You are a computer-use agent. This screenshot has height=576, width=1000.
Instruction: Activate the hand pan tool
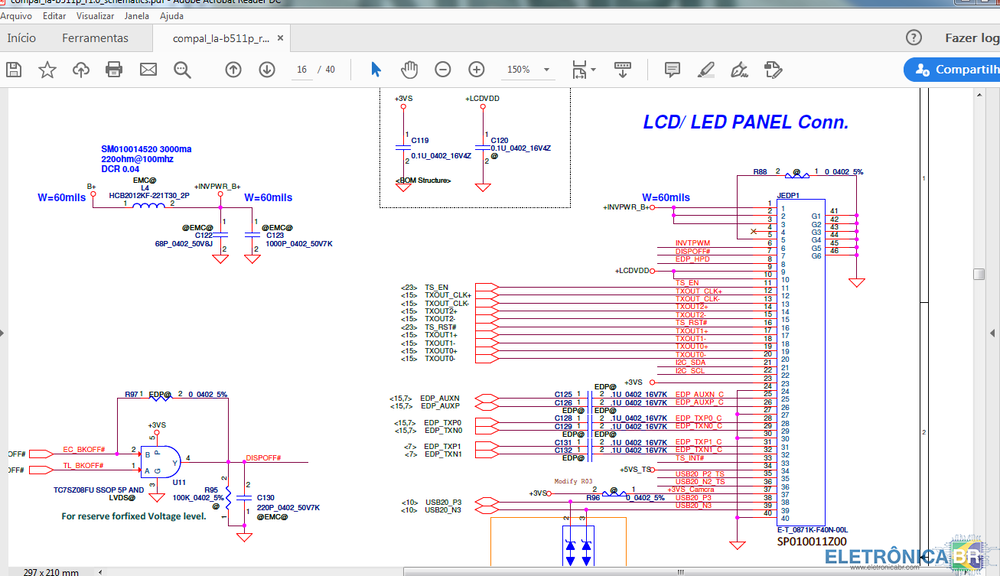(x=409, y=69)
